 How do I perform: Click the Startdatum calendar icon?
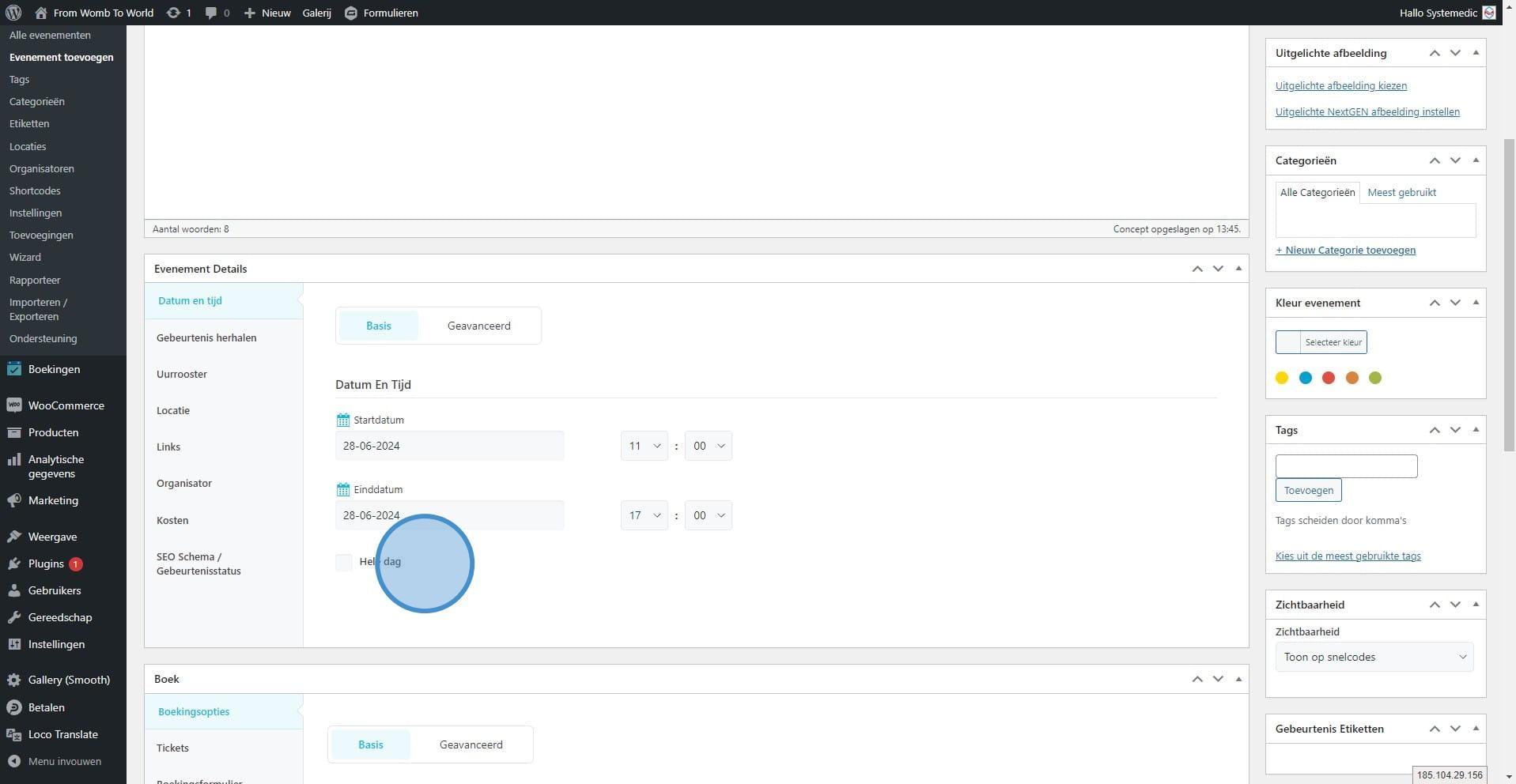342,420
